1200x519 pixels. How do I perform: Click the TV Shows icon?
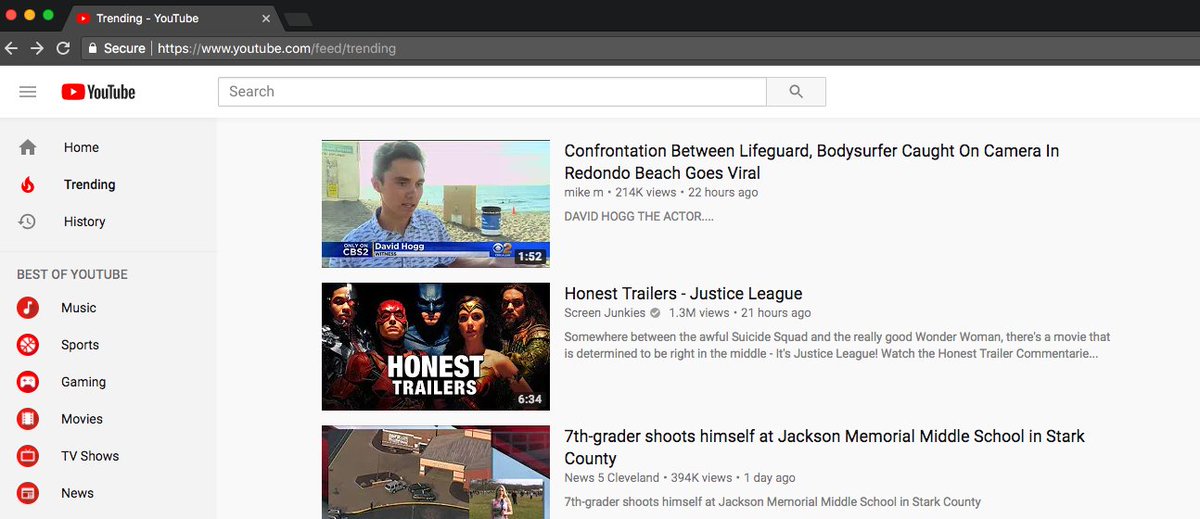[x=28, y=456]
